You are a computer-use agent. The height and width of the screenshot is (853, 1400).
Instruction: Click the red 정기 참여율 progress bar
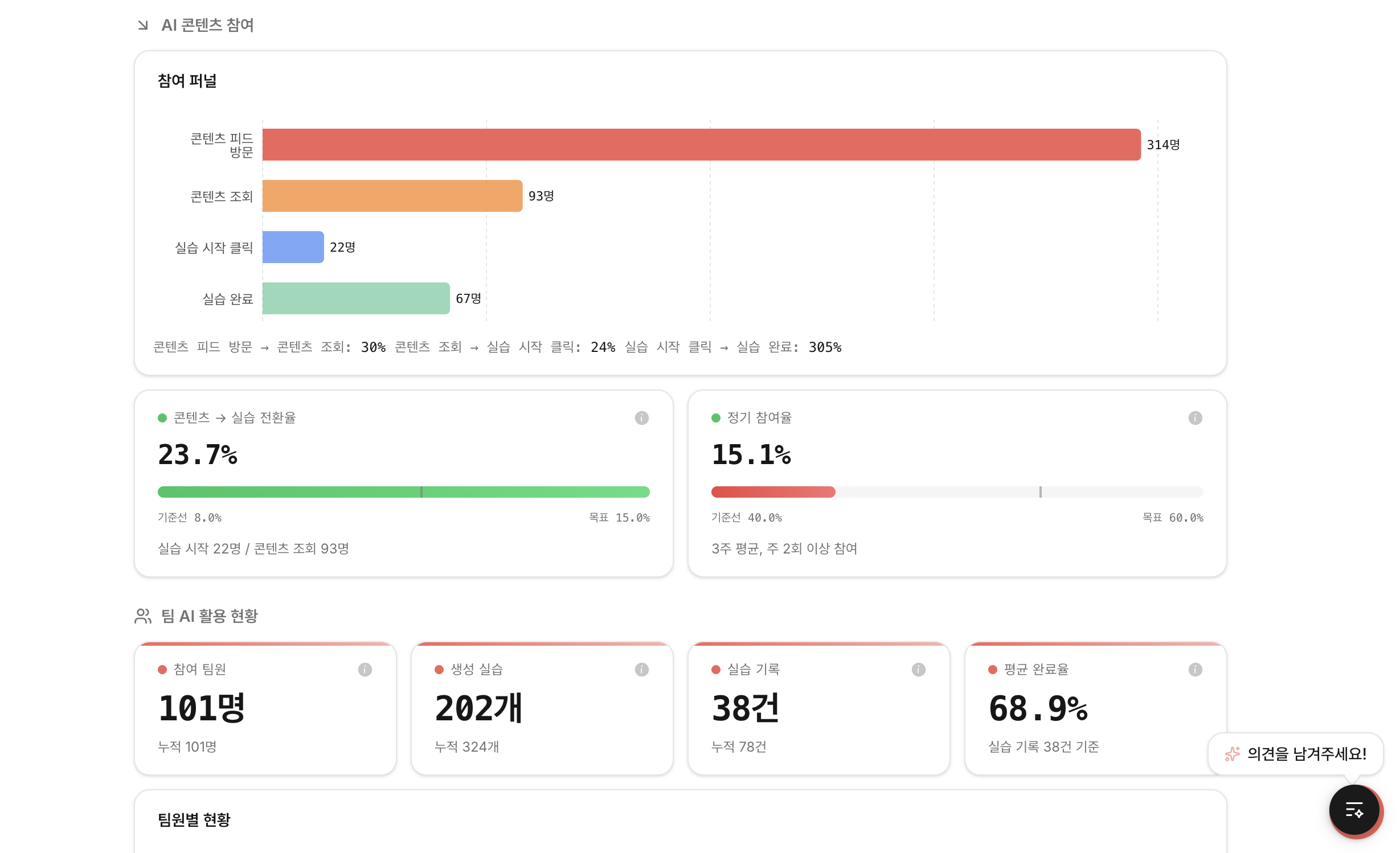point(773,492)
